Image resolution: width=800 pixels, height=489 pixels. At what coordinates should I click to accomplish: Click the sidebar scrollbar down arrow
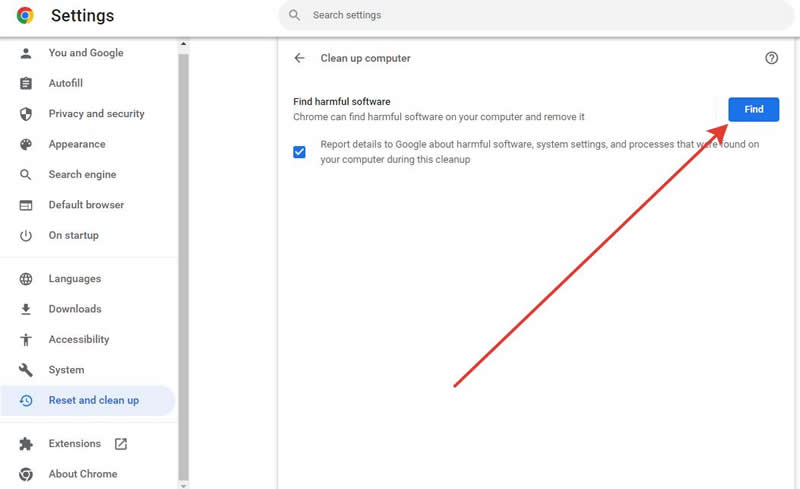pyautogui.click(x=183, y=485)
